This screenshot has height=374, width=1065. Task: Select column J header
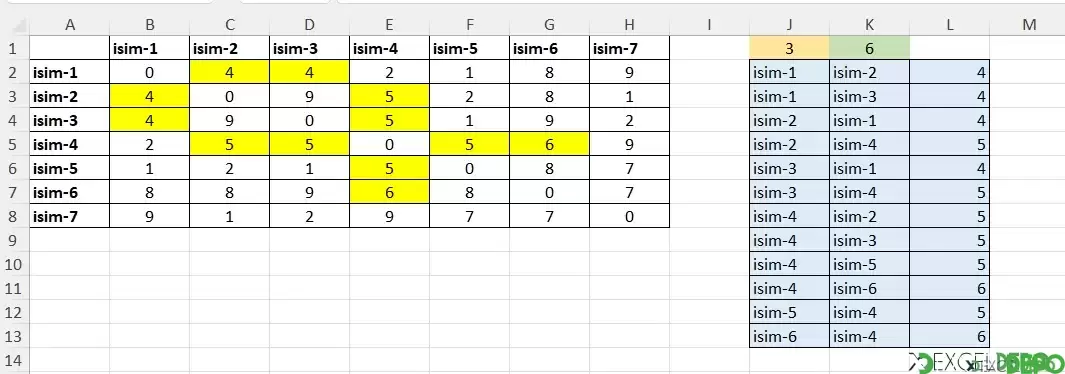click(x=789, y=25)
